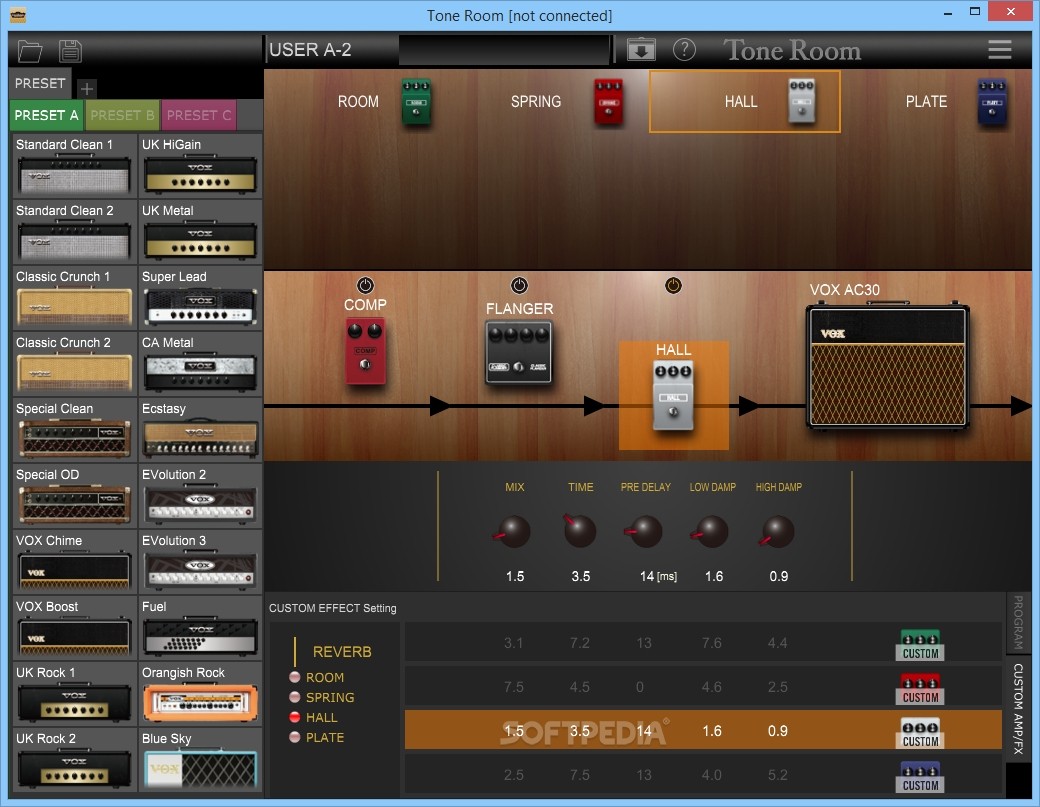
Task: Switch to the PRESET tab
Action: click(x=40, y=83)
